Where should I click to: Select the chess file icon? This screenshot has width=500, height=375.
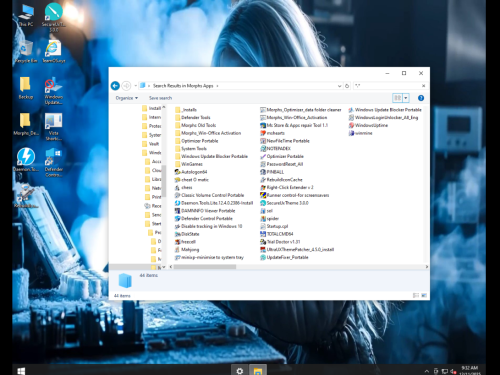183,187
